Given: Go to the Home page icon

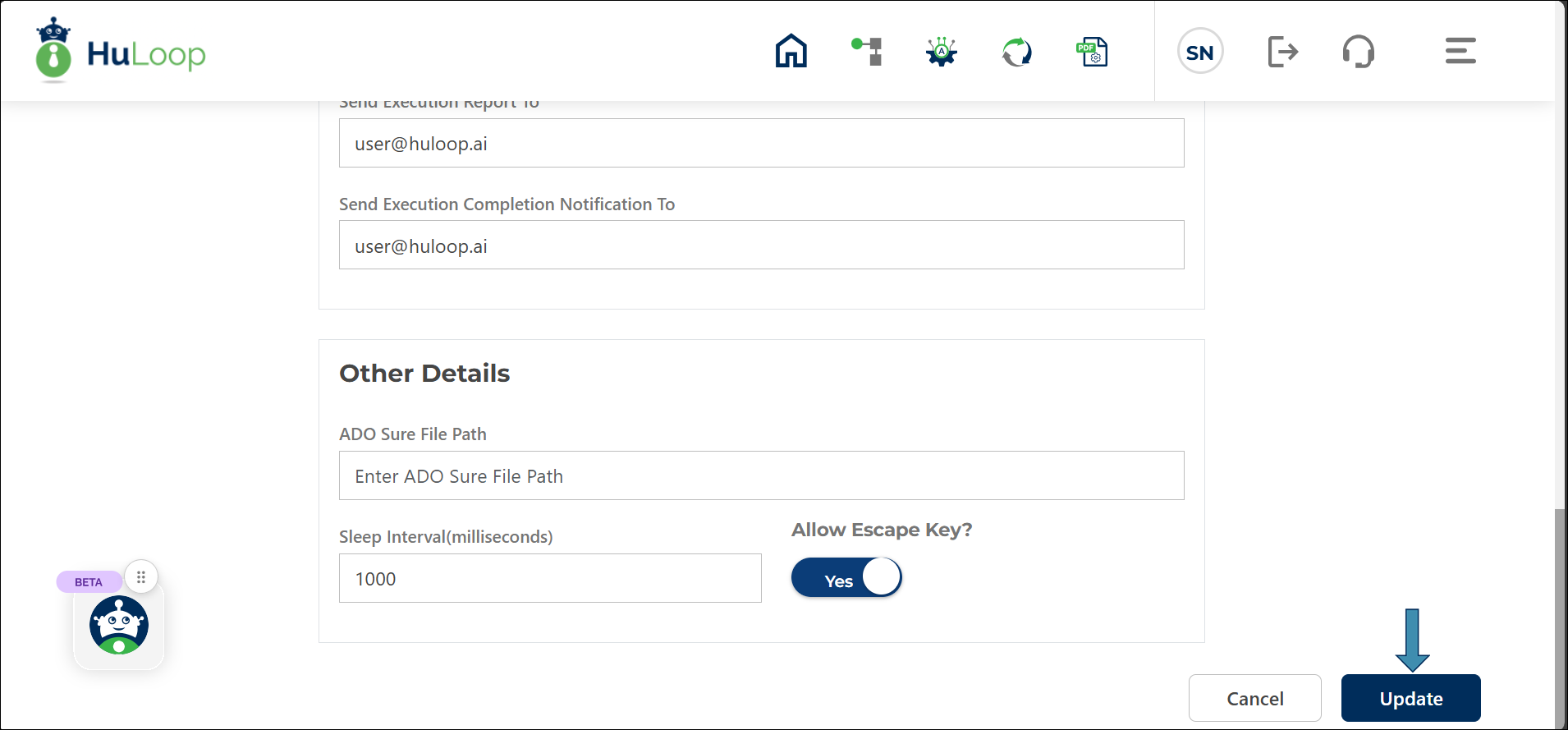Looking at the screenshot, I should point(791,51).
